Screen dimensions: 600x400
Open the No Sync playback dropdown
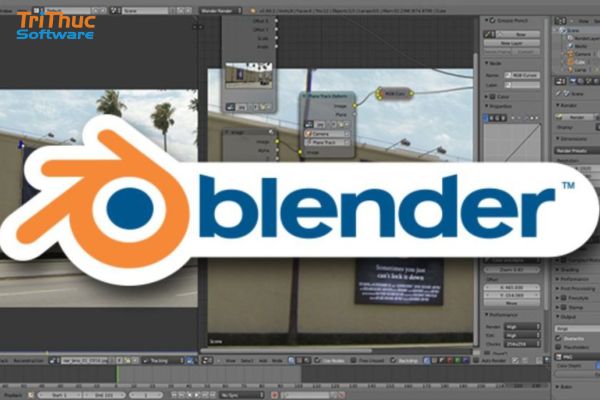pos(242,395)
